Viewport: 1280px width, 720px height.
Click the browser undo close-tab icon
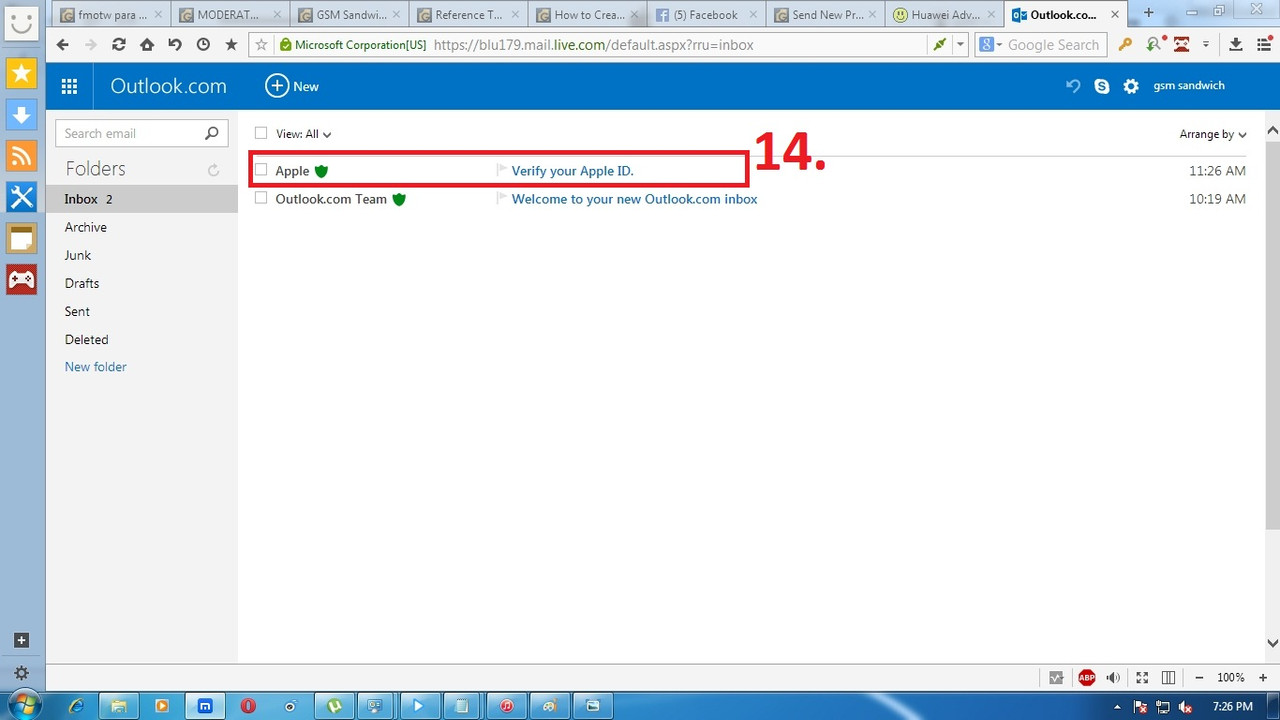(x=175, y=45)
